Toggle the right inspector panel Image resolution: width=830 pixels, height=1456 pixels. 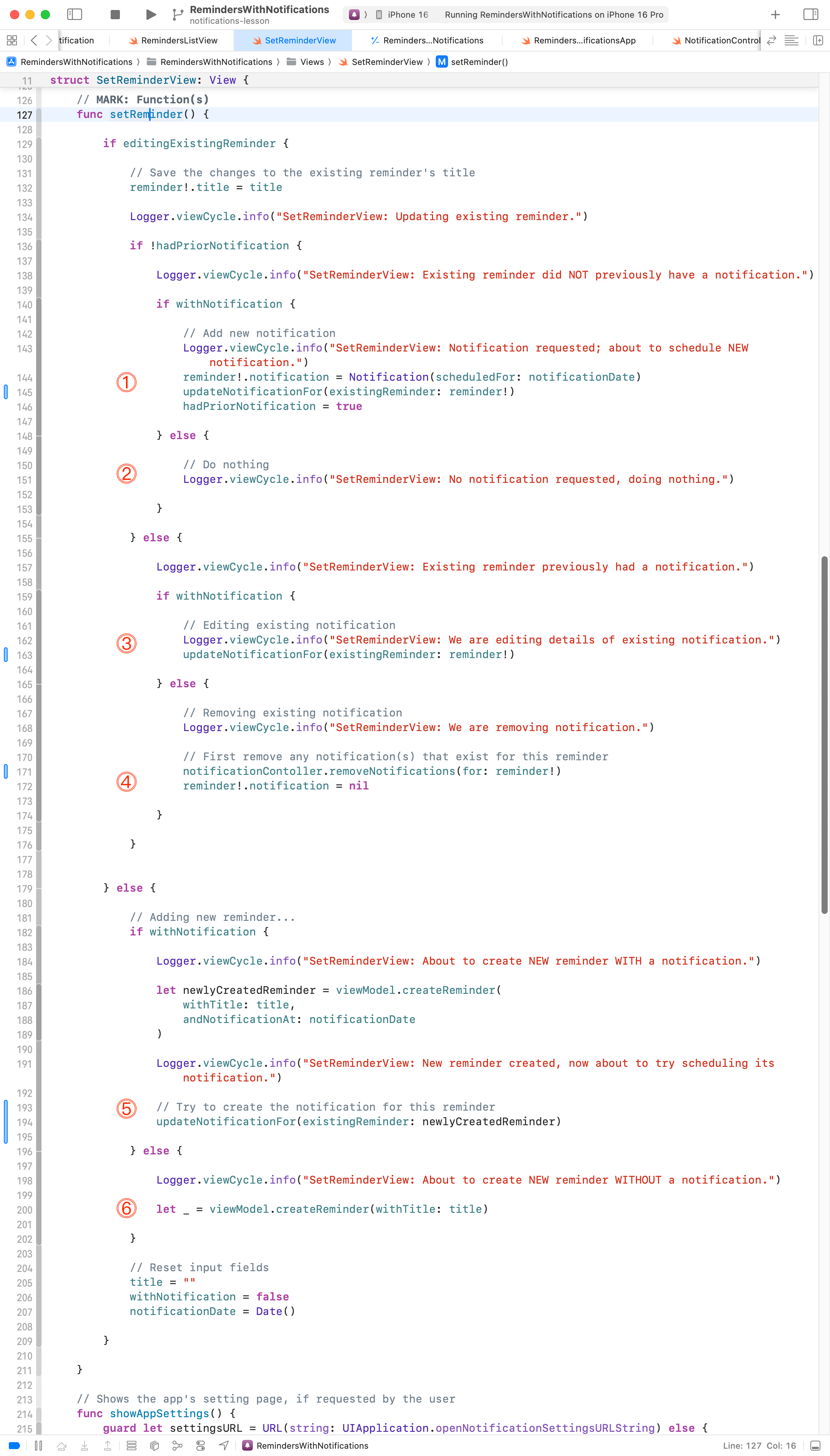coord(811,14)
